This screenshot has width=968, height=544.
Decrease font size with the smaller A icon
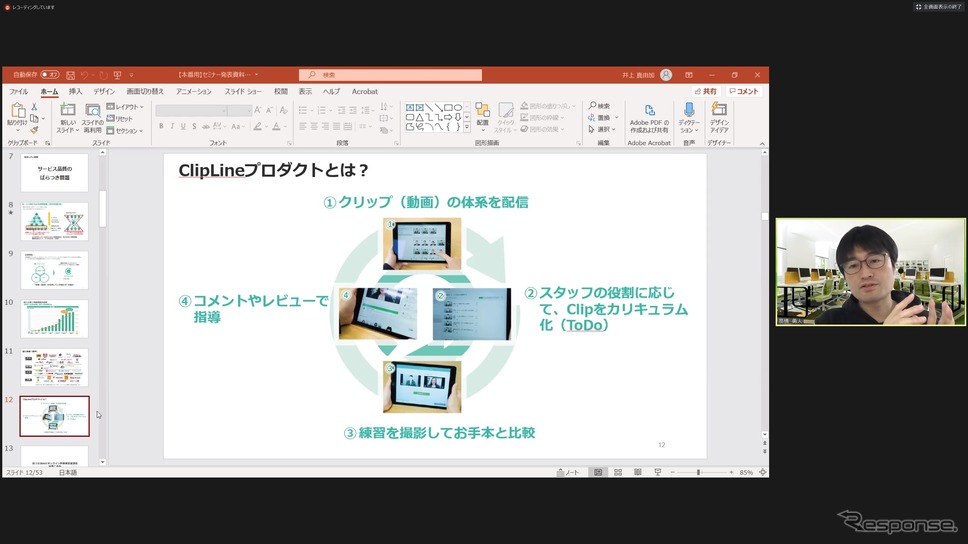[269, 110]
